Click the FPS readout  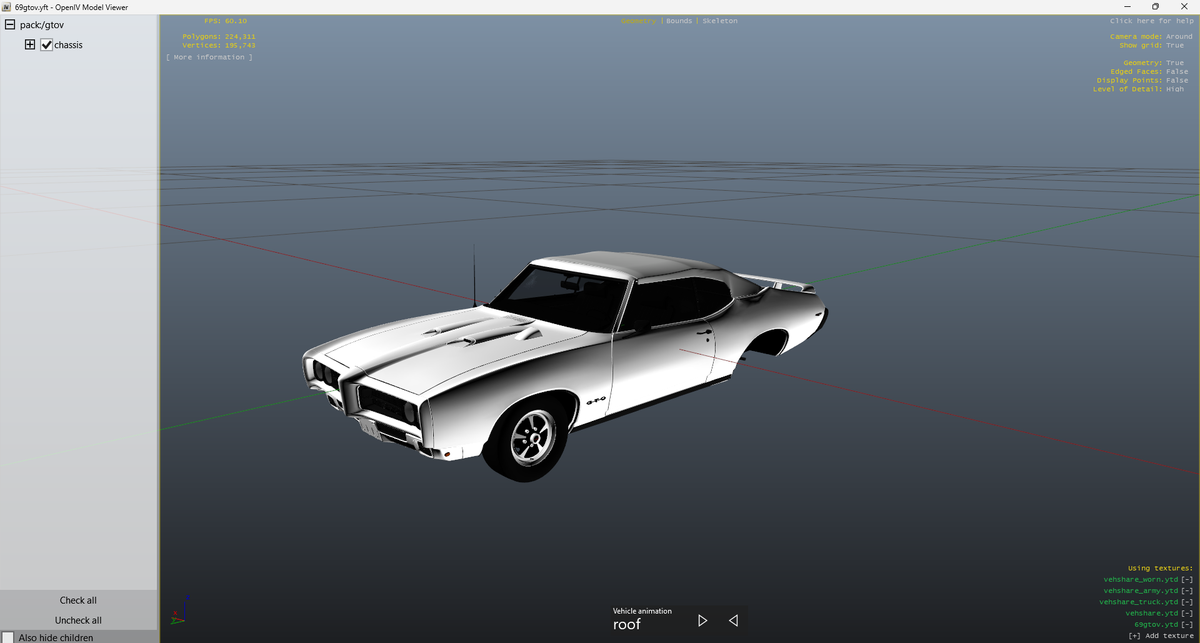[x=225, y=21]
